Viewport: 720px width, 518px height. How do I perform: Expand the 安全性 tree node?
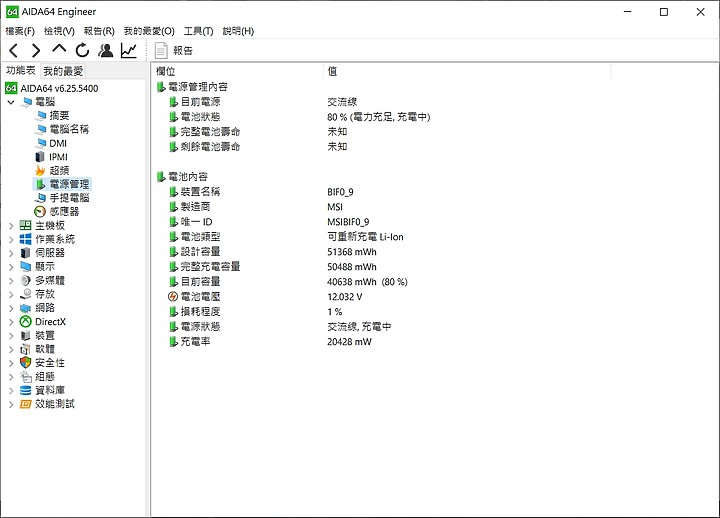11,363
